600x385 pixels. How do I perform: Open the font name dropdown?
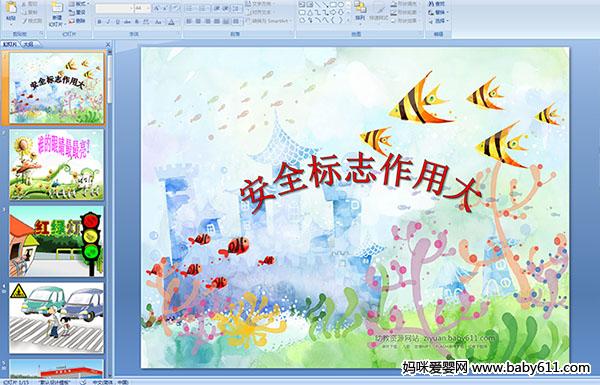point(131,8)
